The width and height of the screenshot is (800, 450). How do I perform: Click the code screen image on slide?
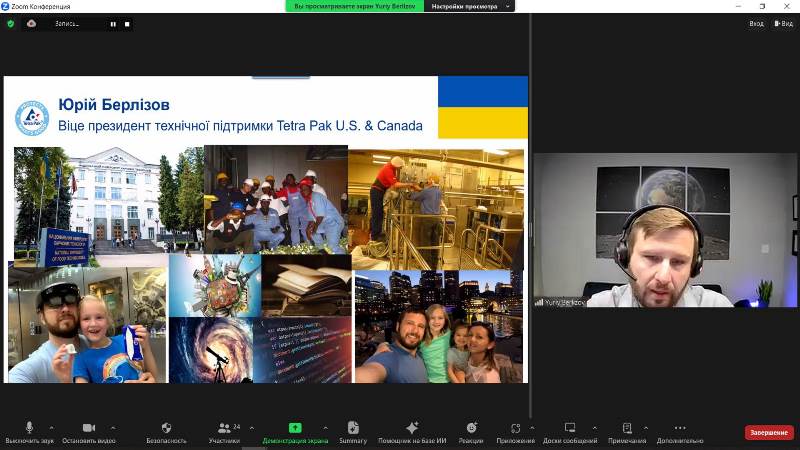point(303,350)
